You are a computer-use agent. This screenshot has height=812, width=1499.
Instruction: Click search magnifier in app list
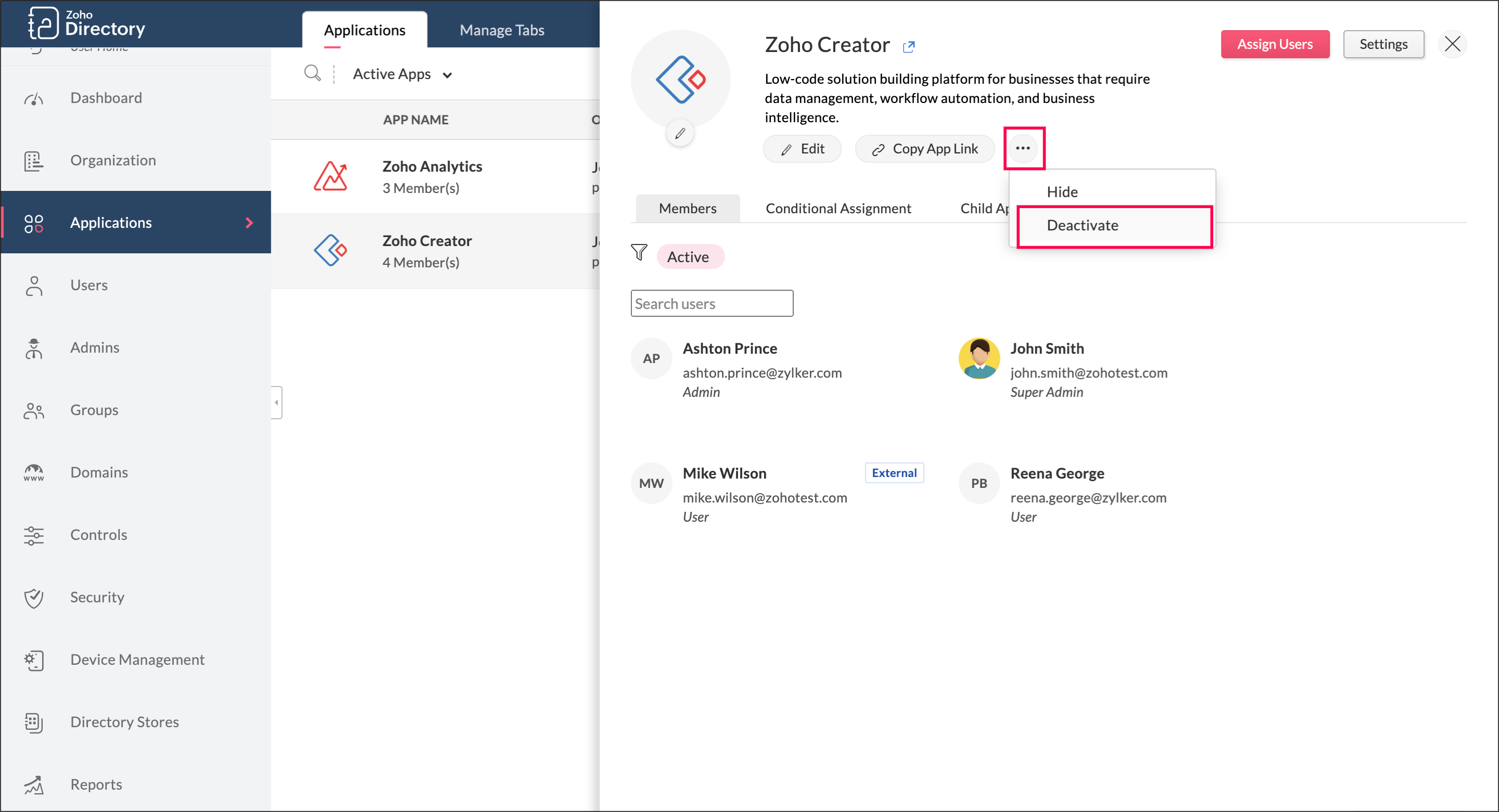click(x=312, y=73)
